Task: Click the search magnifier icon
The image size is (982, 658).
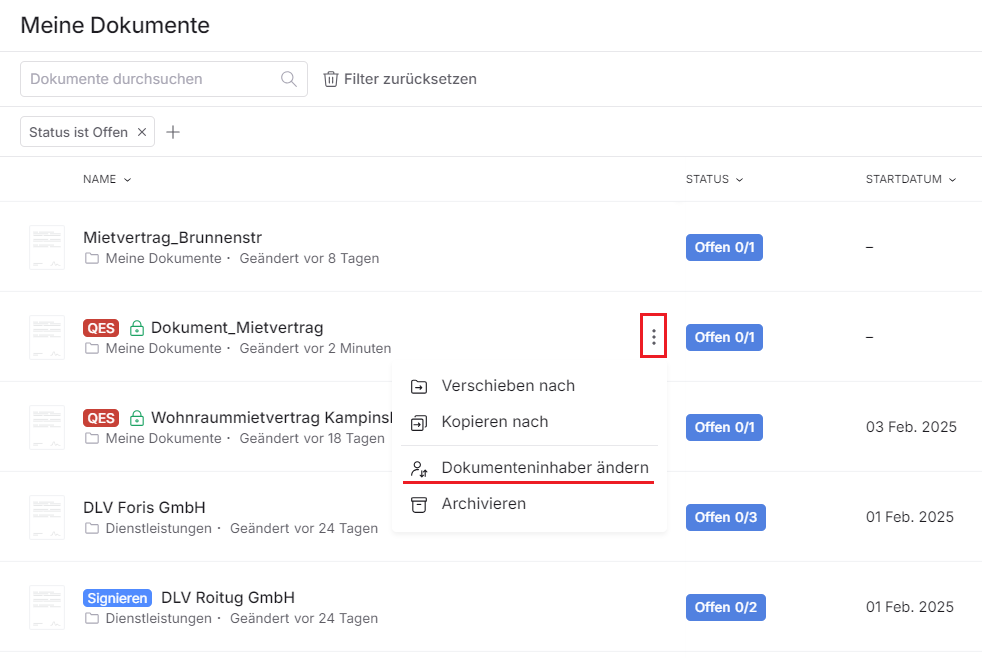Action: tap(289, 79)
